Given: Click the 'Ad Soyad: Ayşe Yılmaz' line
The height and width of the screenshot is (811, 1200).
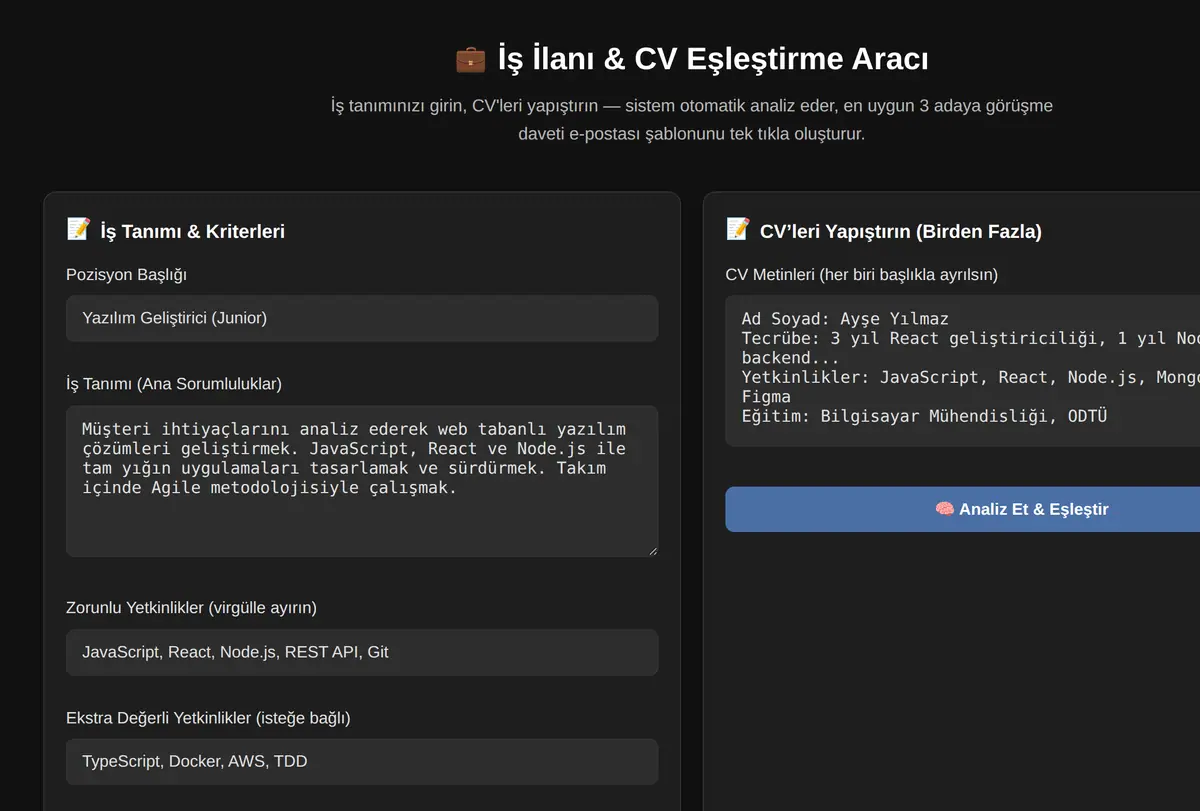Looking at the screenshot, I should (845, 319).
